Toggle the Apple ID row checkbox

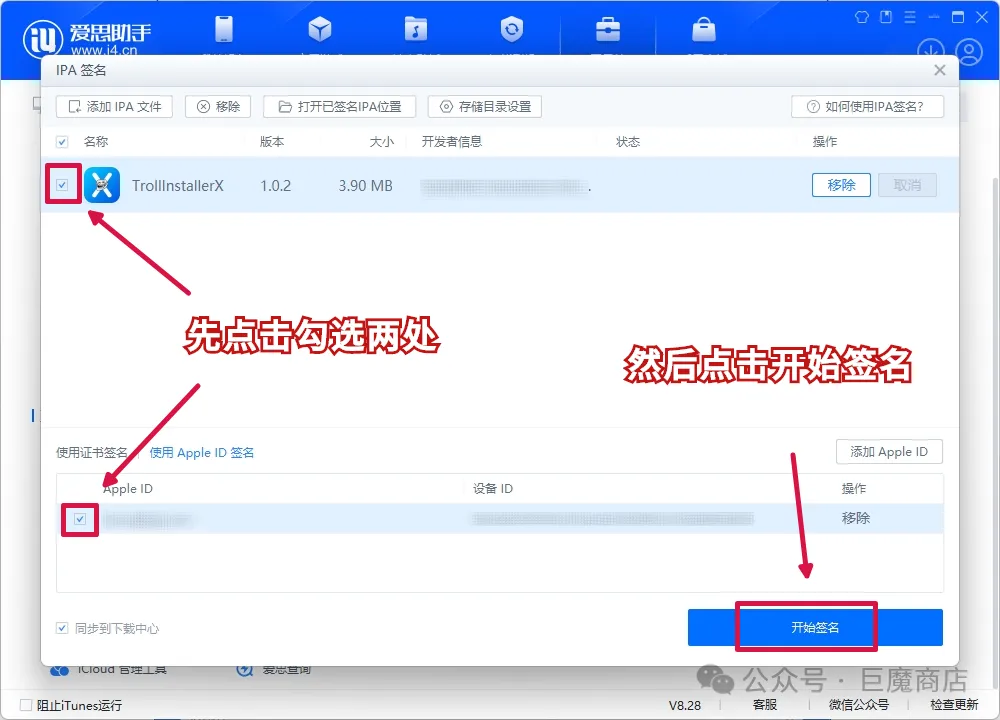click(80, 519)
